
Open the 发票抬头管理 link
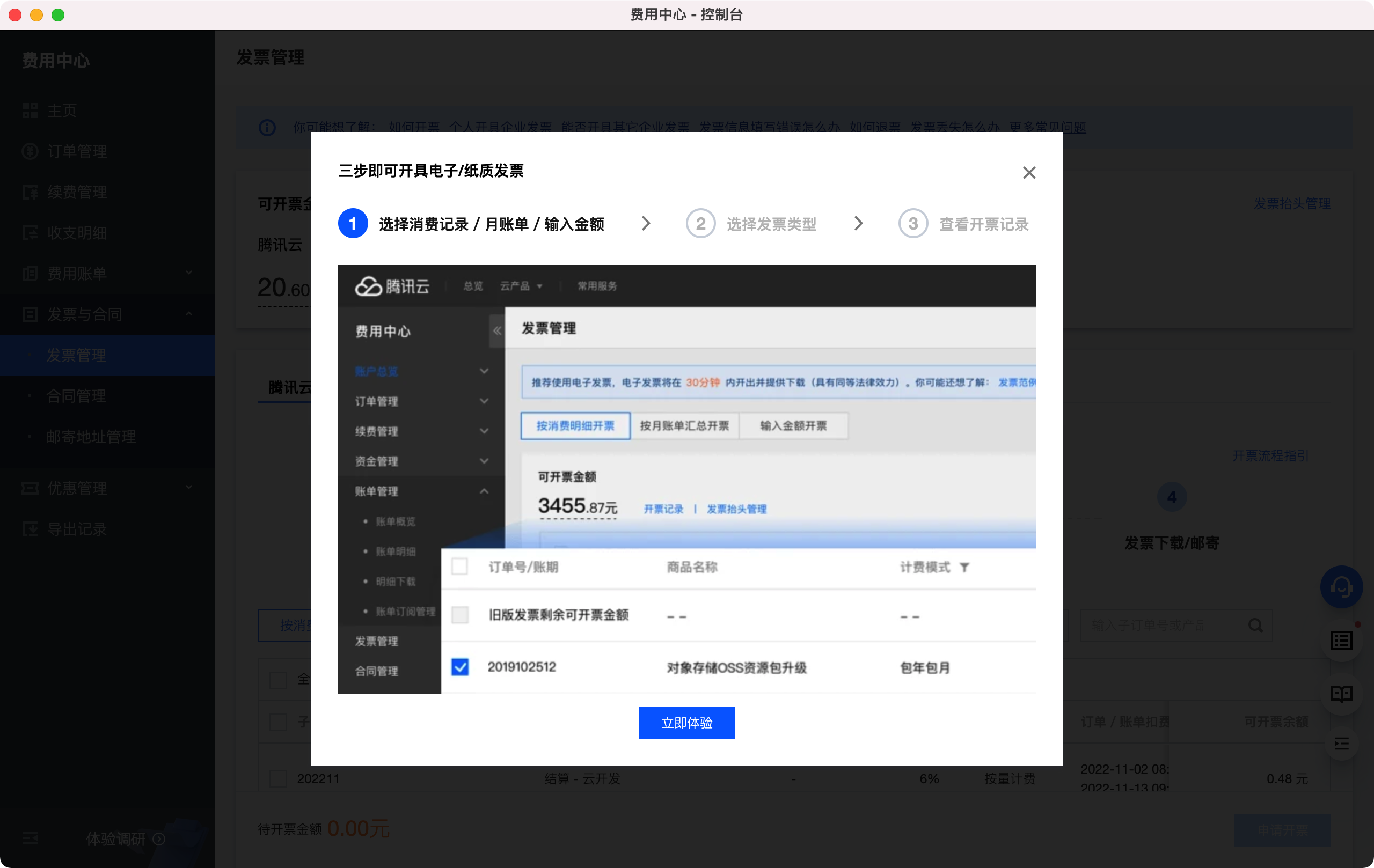[x=1291, y=204]
